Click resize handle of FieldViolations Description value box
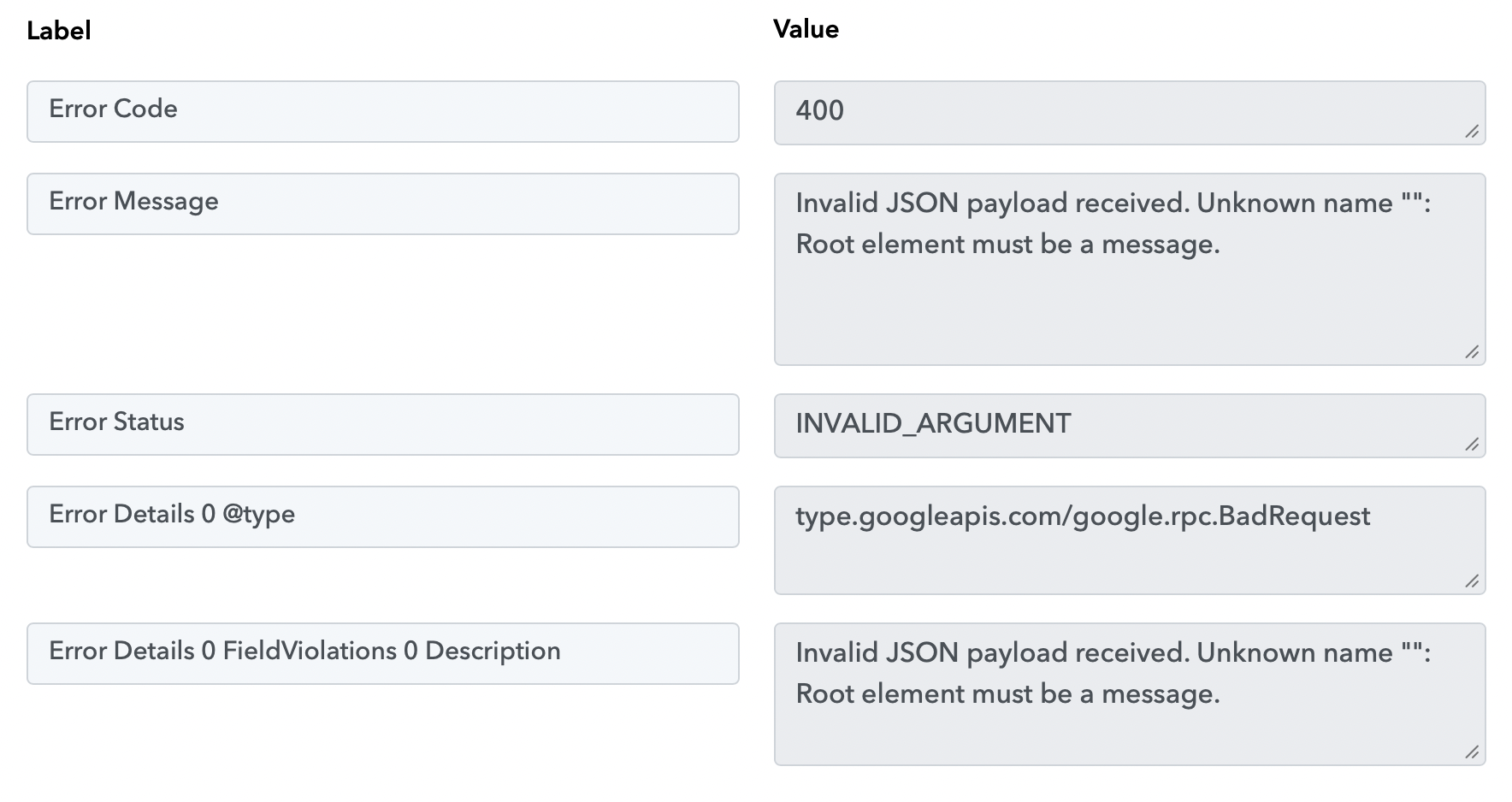The image size is (1512, 802). pos(1472,752)
